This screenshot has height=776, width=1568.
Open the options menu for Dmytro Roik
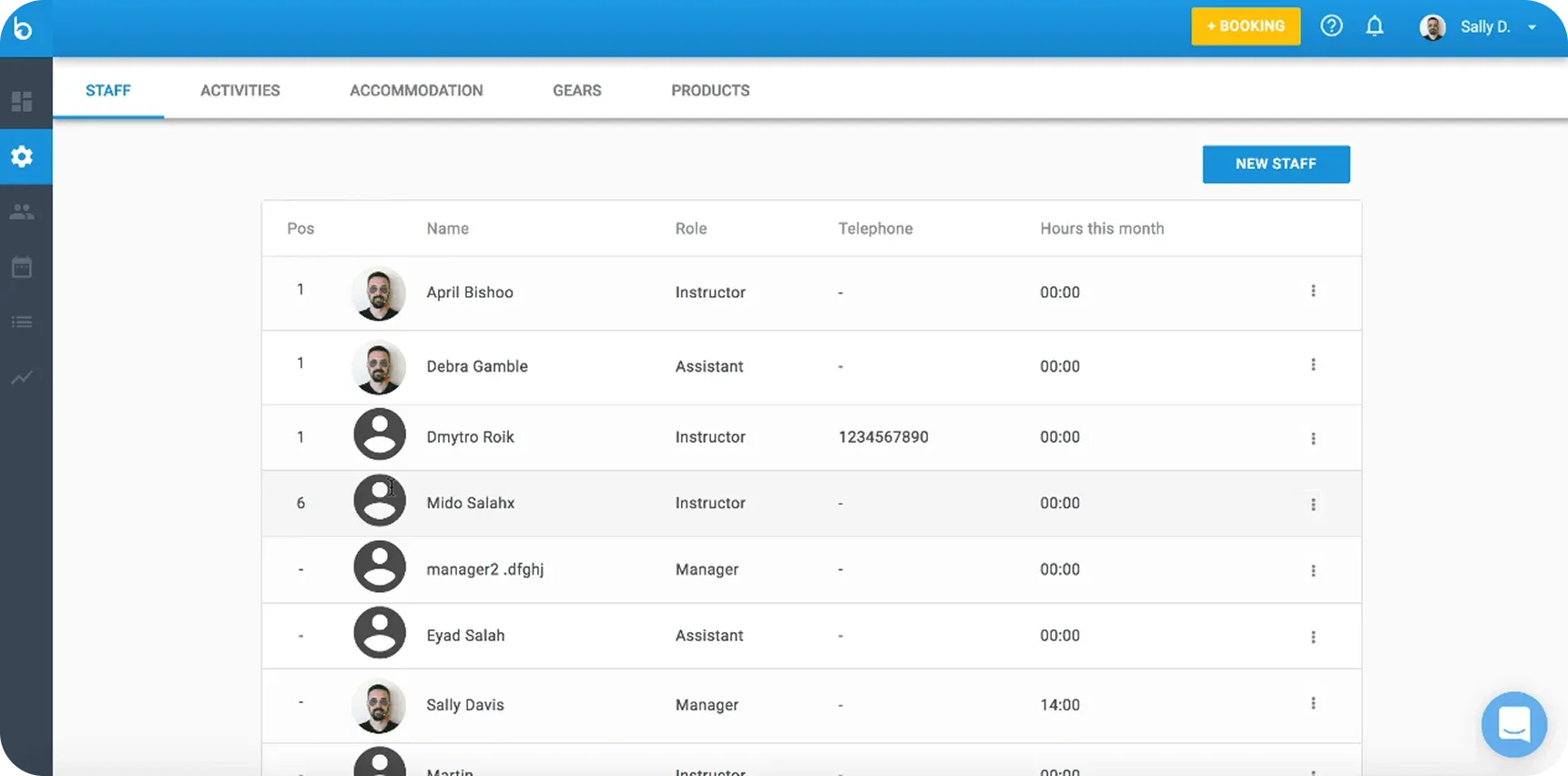tap(1312, 438)
